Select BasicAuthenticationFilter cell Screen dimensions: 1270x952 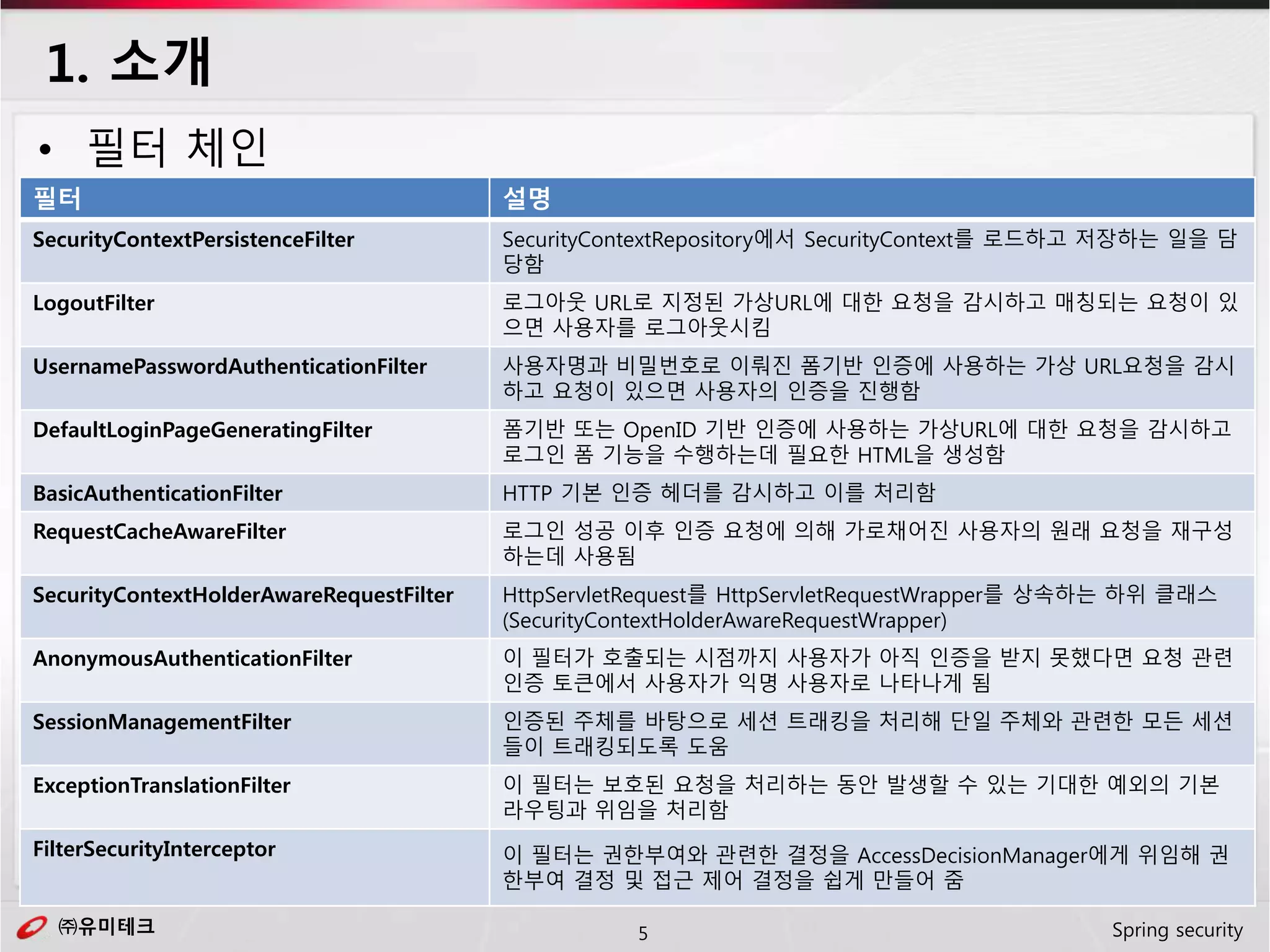[x=255, y=493]
